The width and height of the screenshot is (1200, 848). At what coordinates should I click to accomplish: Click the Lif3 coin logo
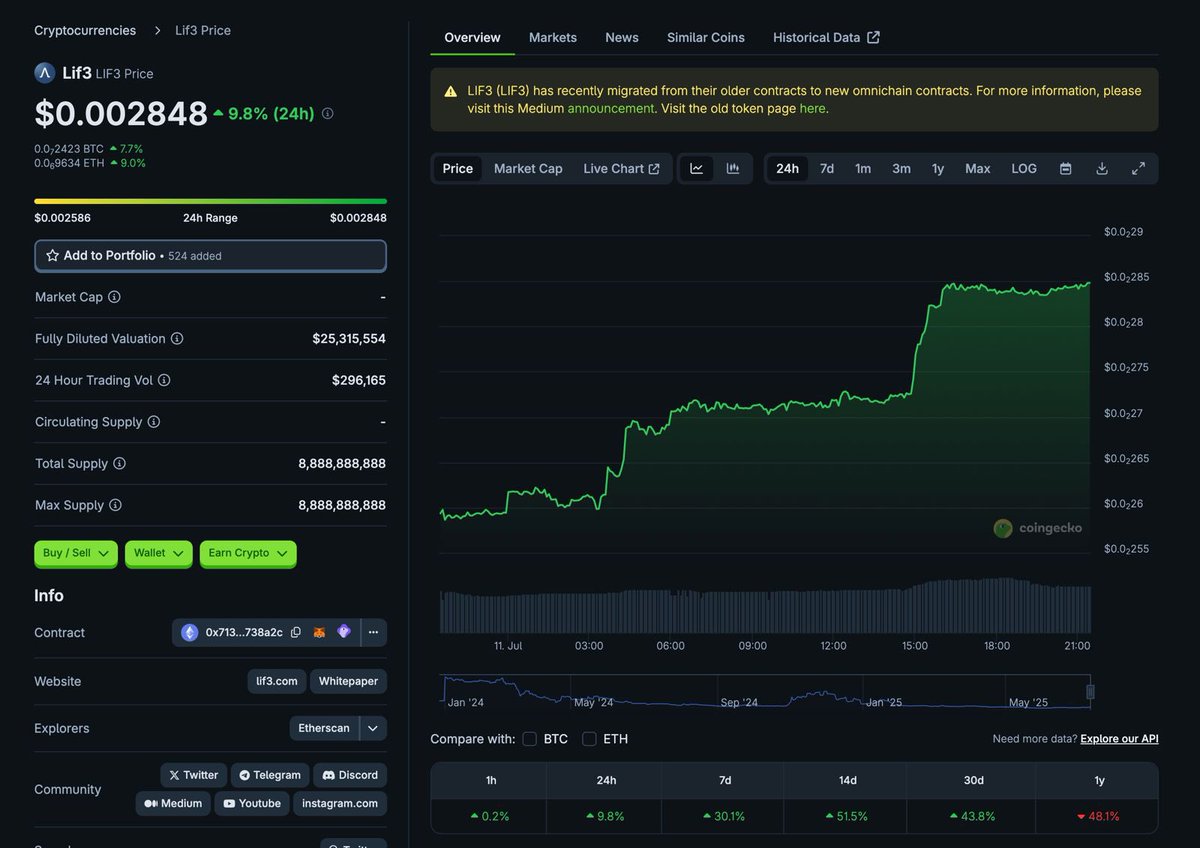(44, 72)
